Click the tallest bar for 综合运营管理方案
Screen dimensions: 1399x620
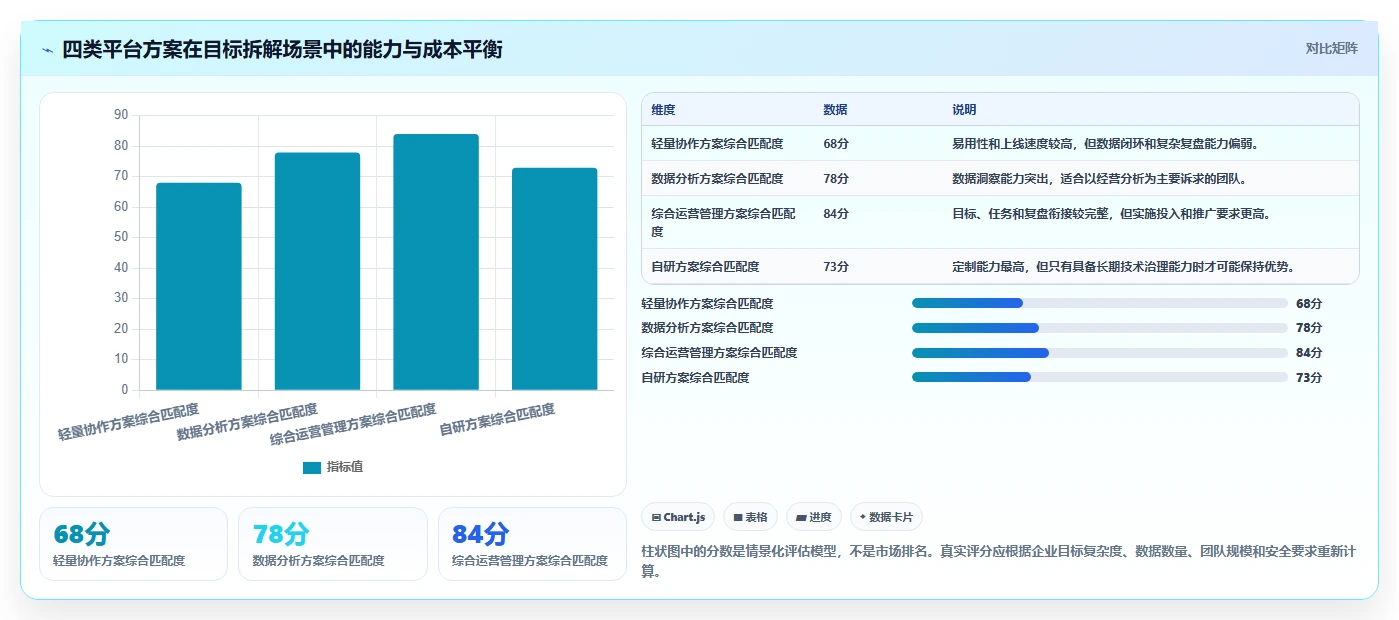tap(436, 262)
